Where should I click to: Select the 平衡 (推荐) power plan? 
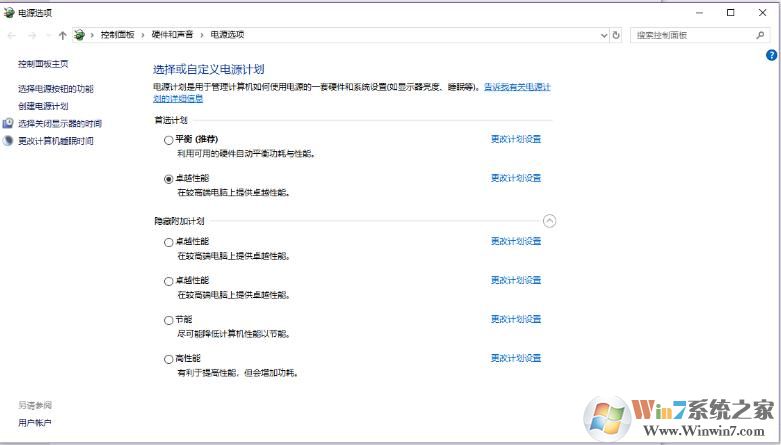pos(168,140)
